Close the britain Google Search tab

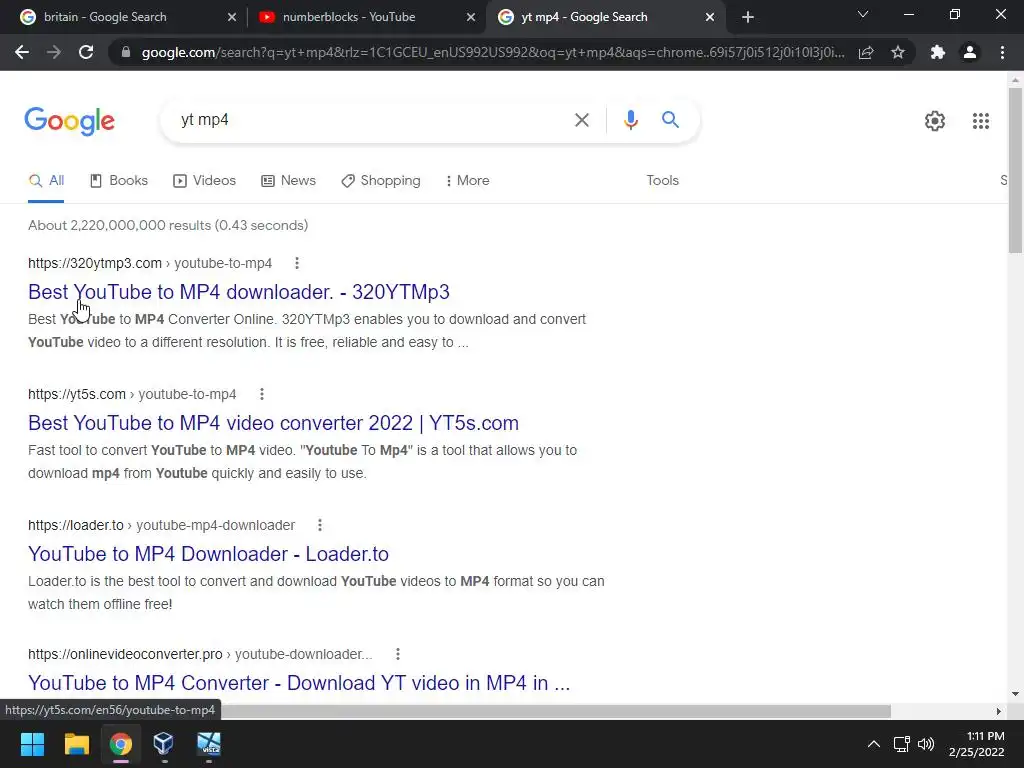(231, 18)
